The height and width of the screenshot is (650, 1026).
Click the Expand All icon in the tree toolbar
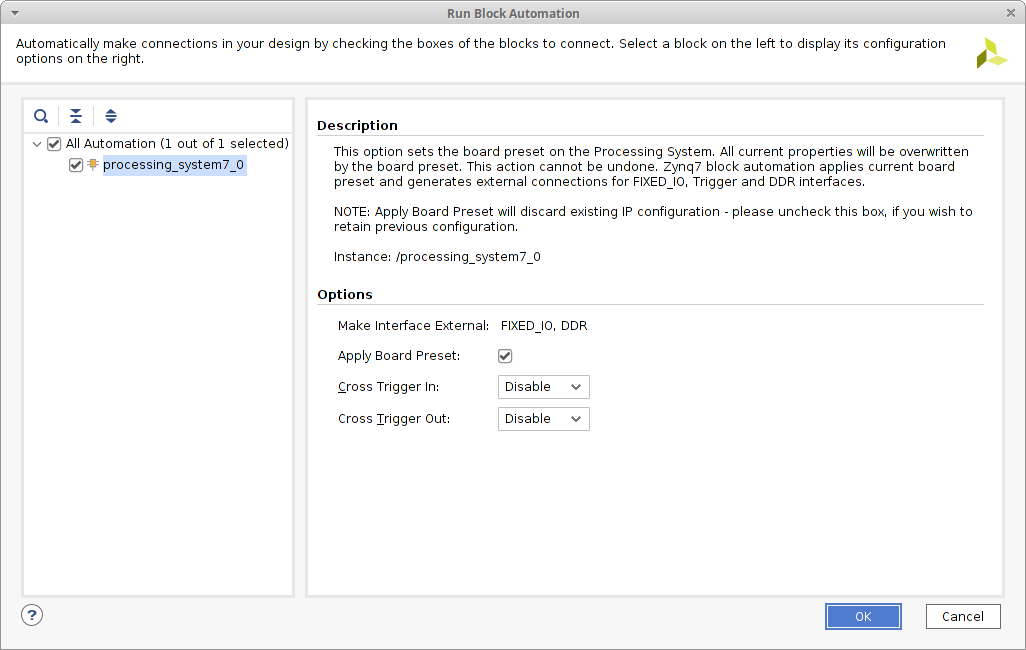point(111,116)
